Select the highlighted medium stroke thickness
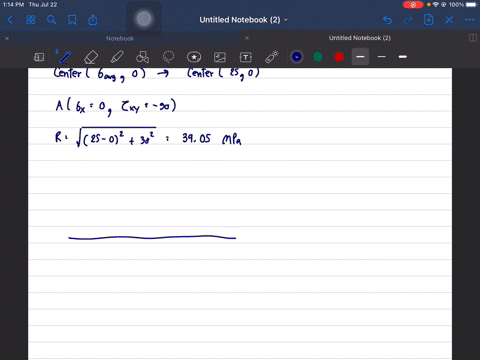The width and height of the screenshot is (480, 360). 360,57
